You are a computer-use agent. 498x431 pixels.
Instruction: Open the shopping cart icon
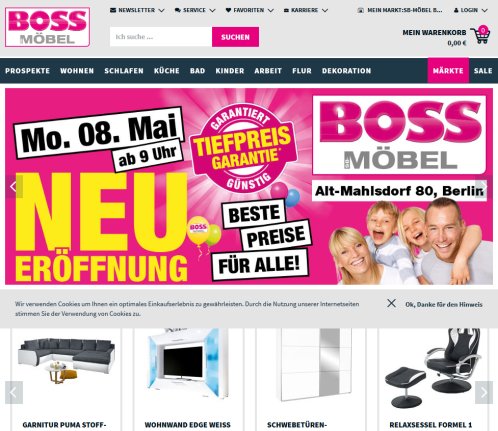pos(480,35)
